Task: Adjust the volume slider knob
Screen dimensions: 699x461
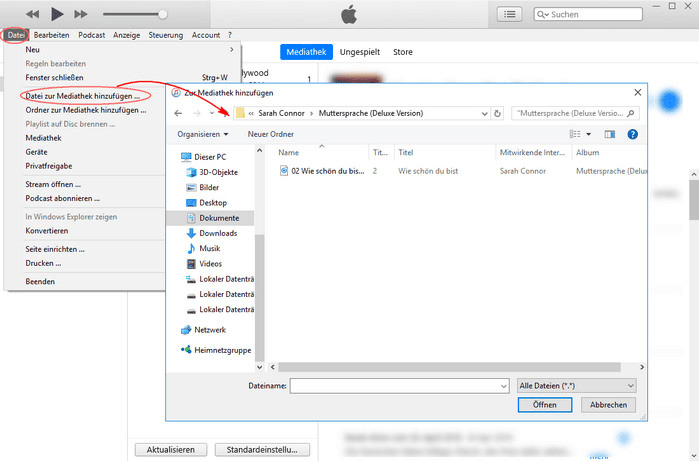Action: click(163, 14)
